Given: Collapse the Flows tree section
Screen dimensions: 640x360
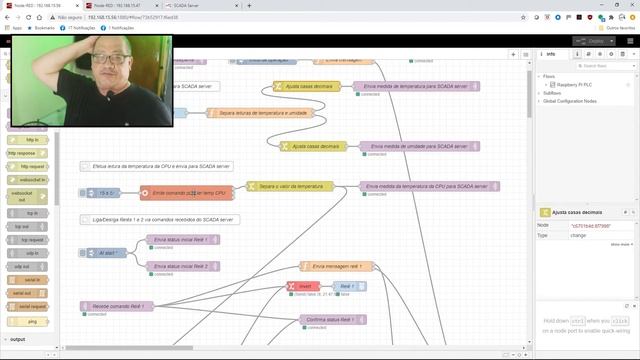Looking at the screenshot, I should (x=539, y=76).
